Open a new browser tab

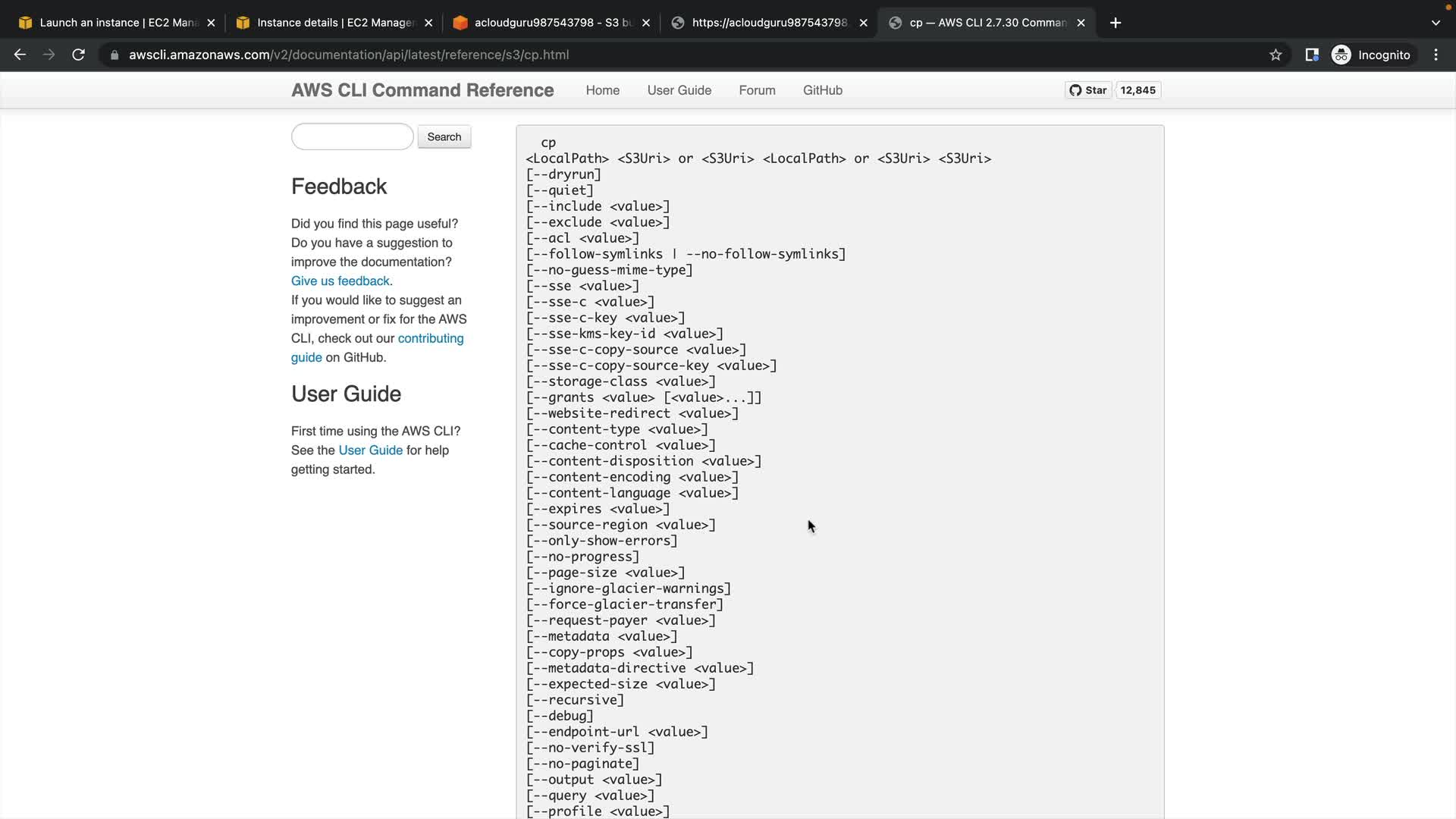pyautogui.click(x=1115, y=23)
